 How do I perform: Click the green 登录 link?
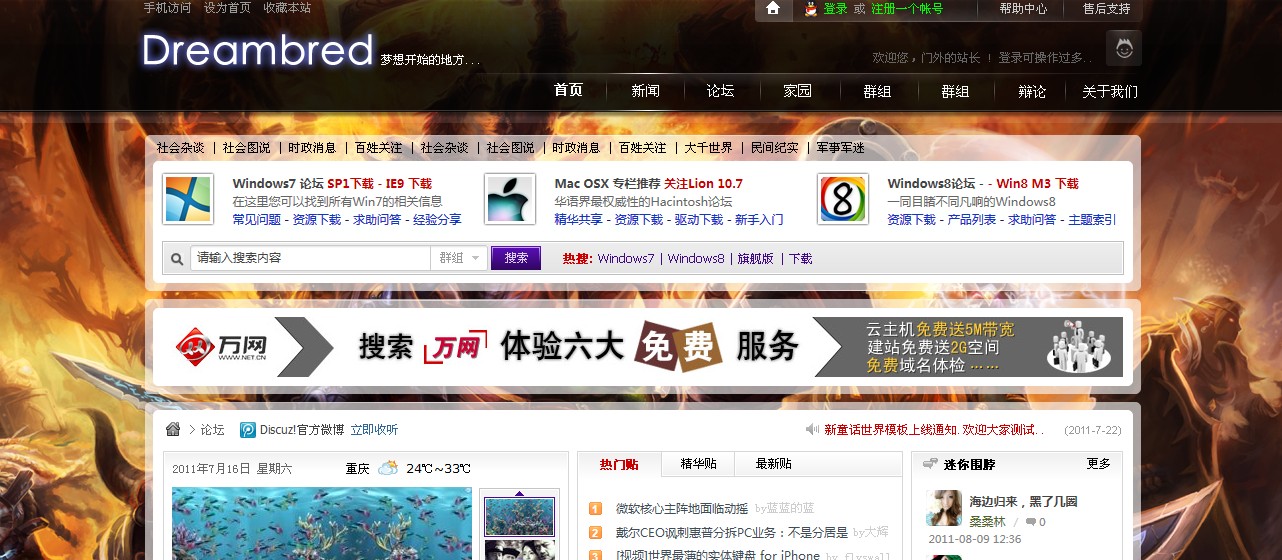point(835,9)
